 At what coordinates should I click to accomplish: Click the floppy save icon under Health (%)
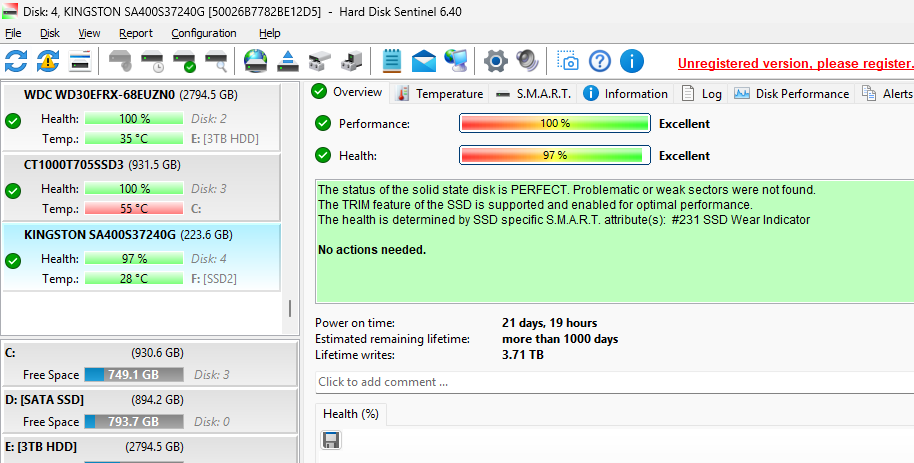(x=331, y=440)
